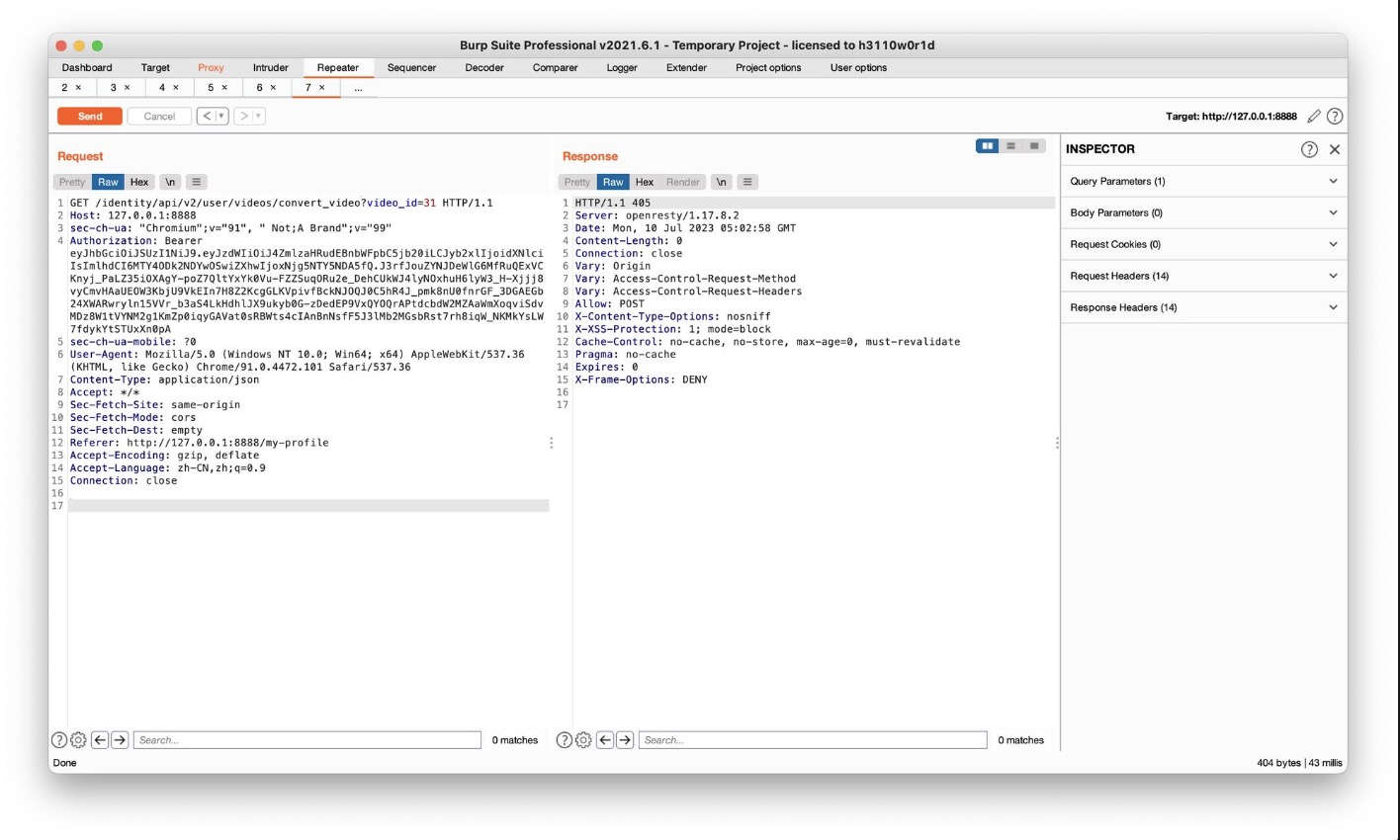Focus the Response search field

813,740
